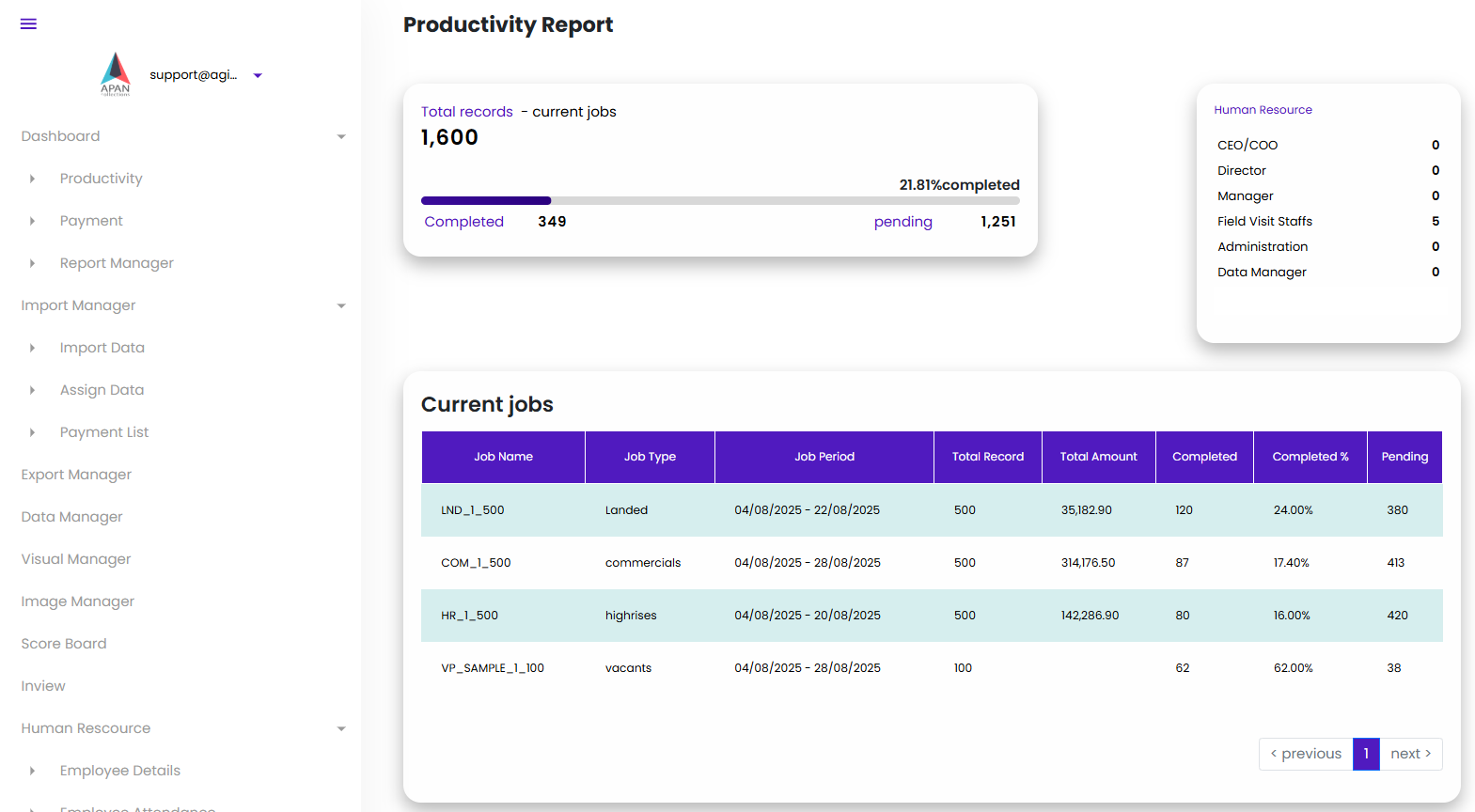Click the completion progress bar
This screenshot has width=1475, height=812.
pyautogui.click(x=720, y=200)
